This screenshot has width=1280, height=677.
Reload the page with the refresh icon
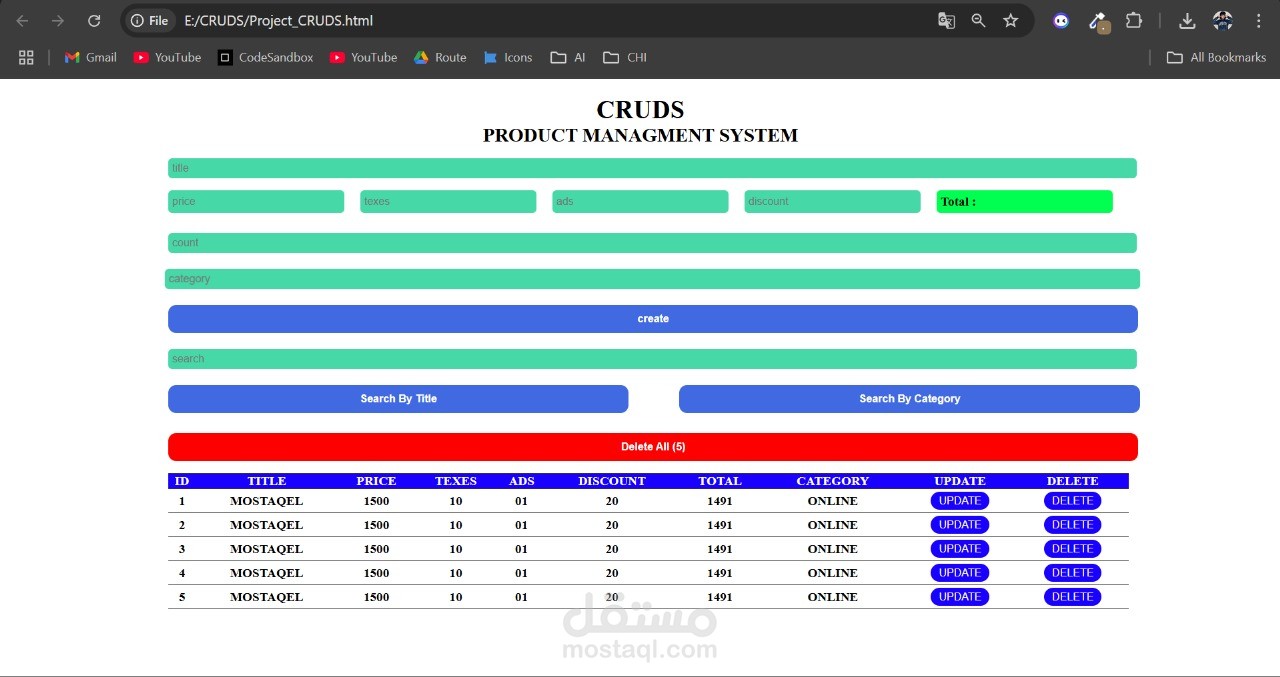pyautogui.click(x=94, y=20)
